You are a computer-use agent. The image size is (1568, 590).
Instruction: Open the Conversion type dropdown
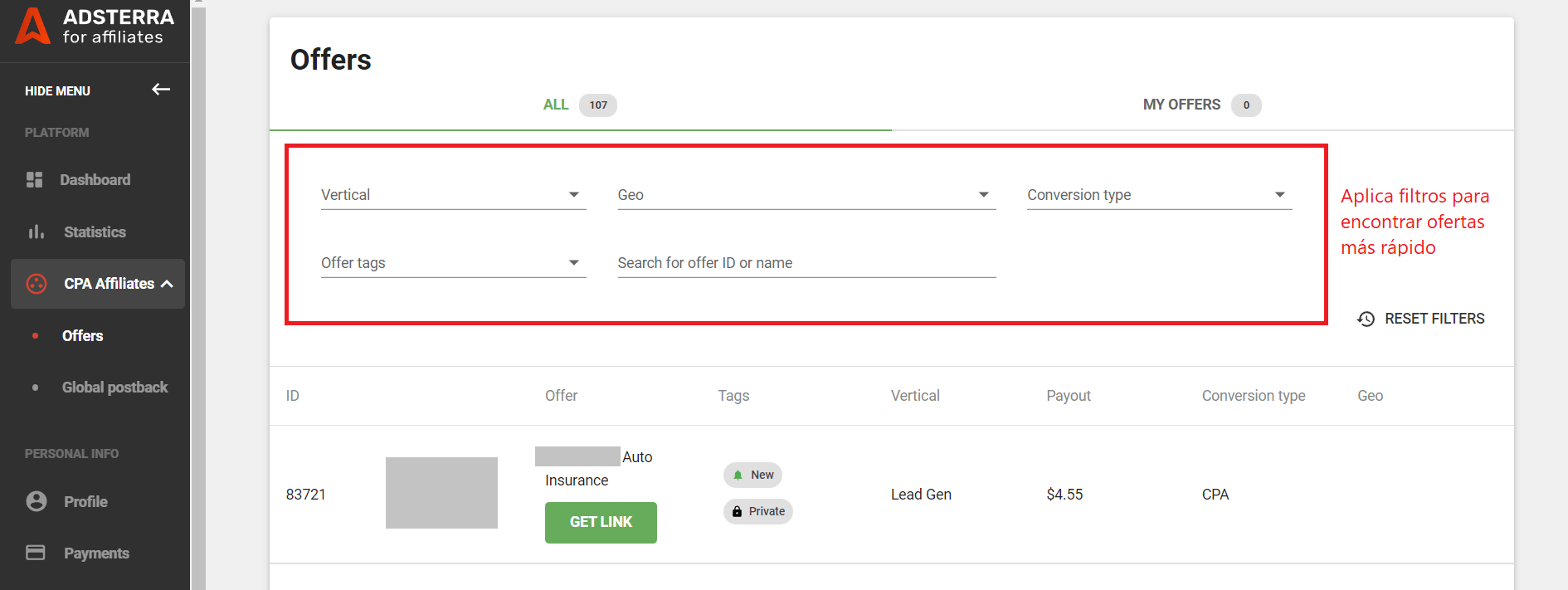[1159, 195]
